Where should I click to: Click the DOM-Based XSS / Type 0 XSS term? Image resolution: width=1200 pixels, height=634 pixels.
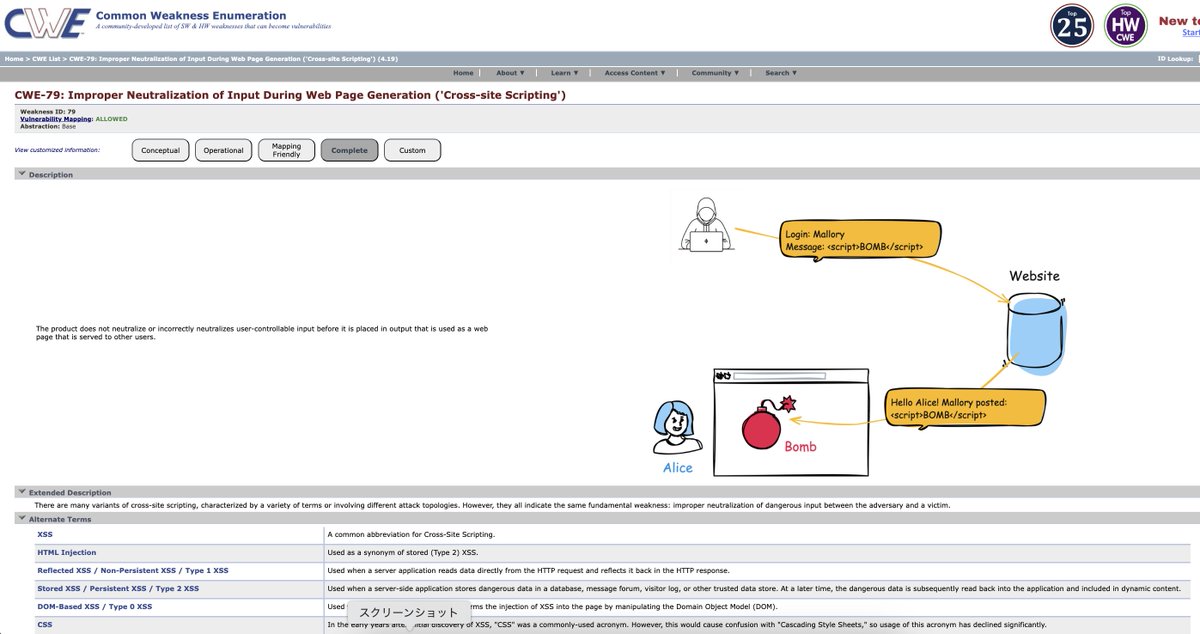95,606
